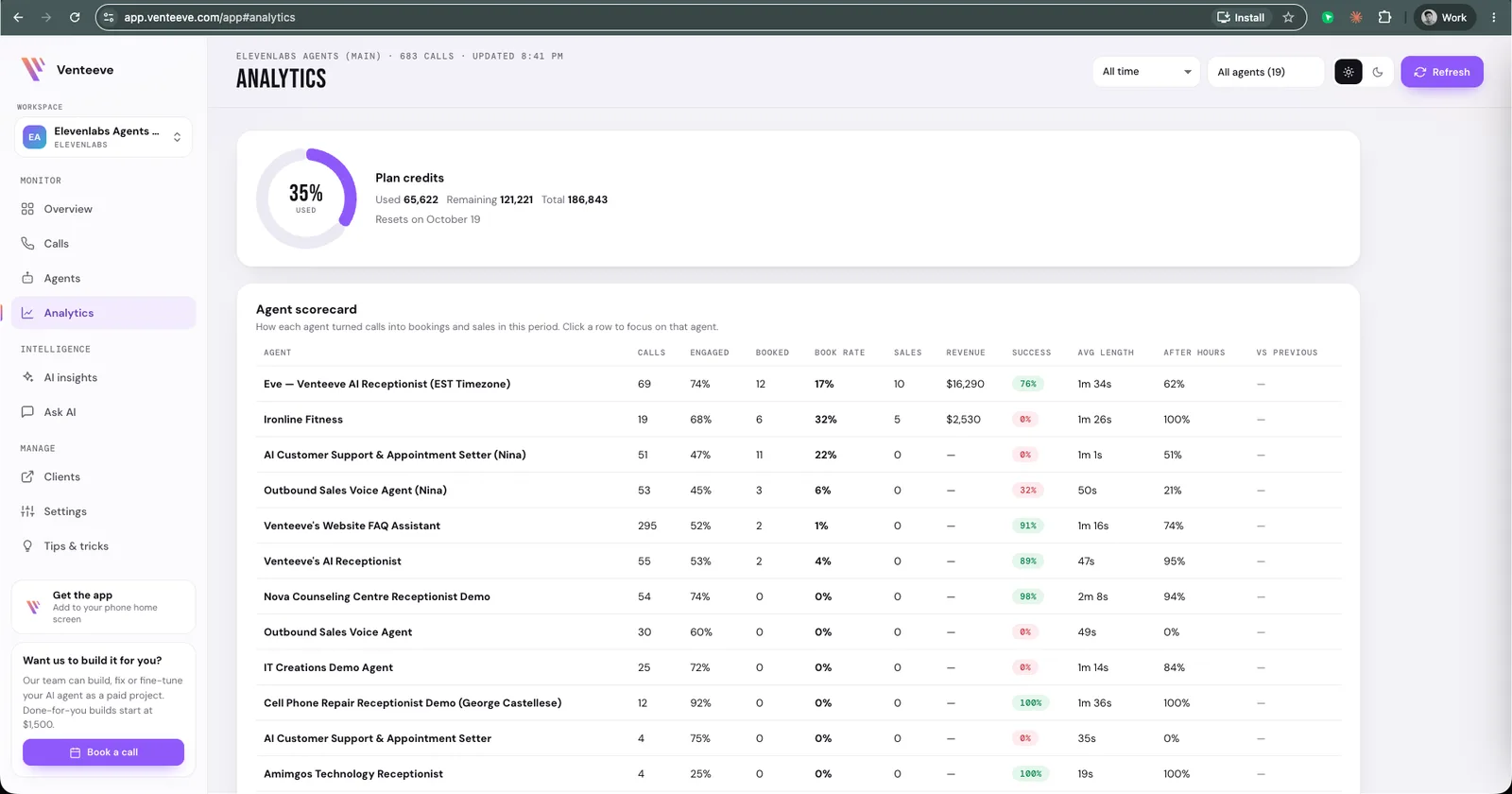This screenshot has height=794, width=1512.
Task: Click the Book a call button
Action: point(104,752)
